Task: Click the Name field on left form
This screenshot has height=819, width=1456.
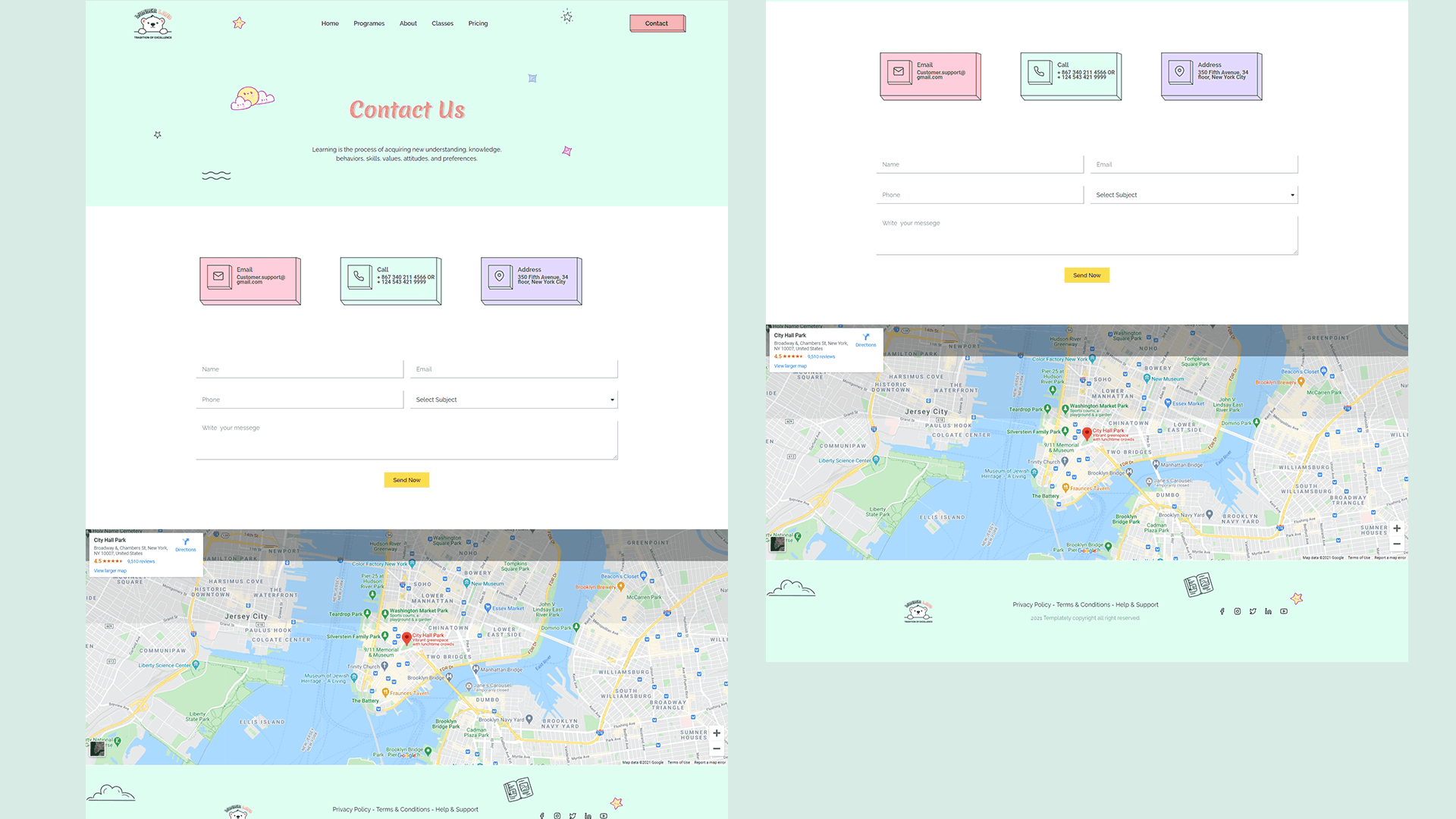Action: pos(300,369)
